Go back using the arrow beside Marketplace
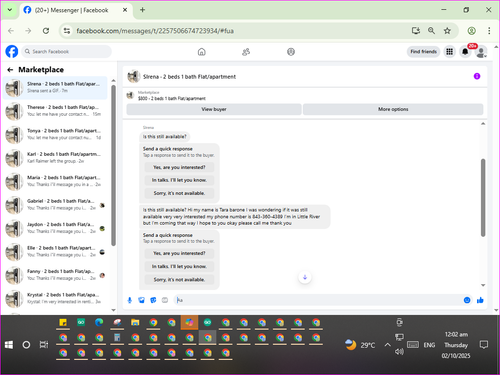 10,70
